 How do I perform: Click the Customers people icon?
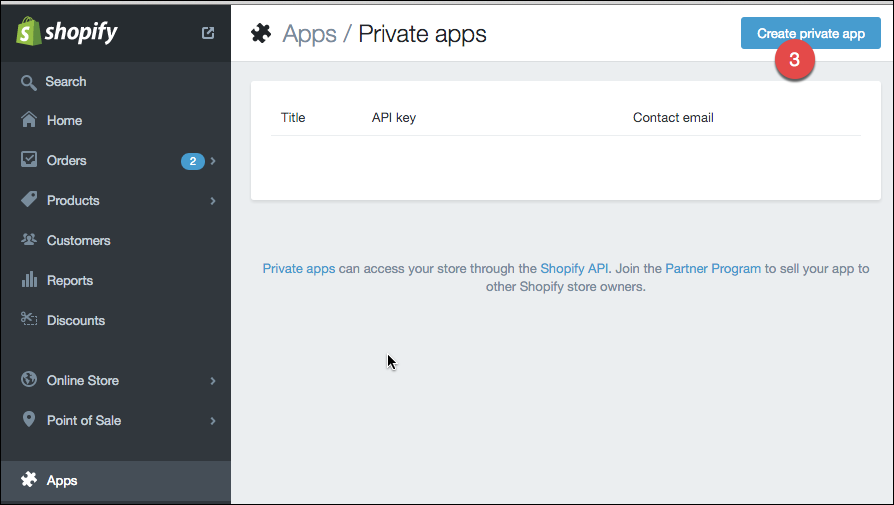(x=29, y=239)
